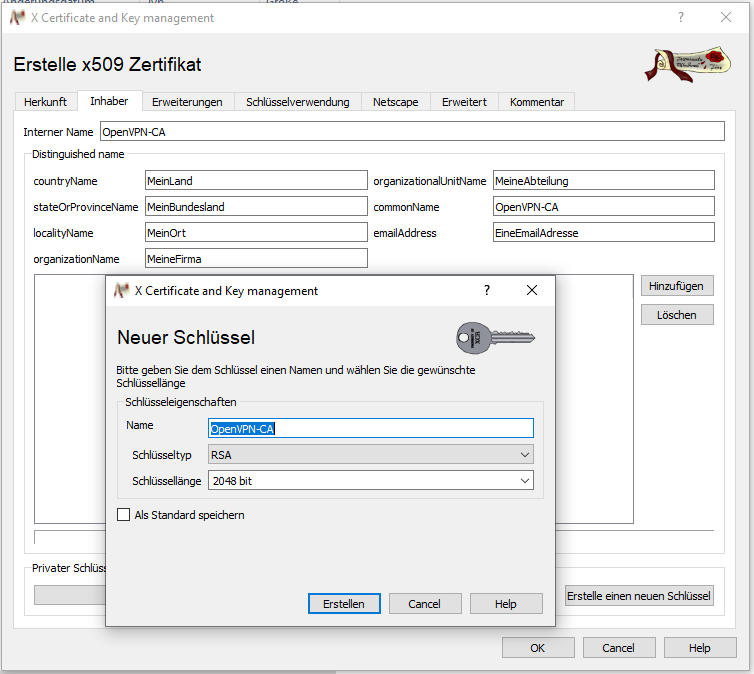The height and width of the screenshot is (674, 754).
Task: Enable 'Als Standard speichern' checkbox
Action: 124,515
